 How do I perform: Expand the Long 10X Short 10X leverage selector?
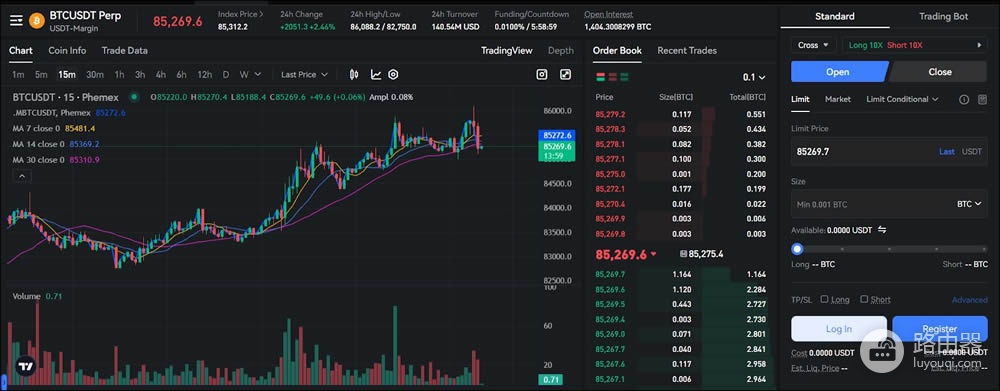[915, 45]
